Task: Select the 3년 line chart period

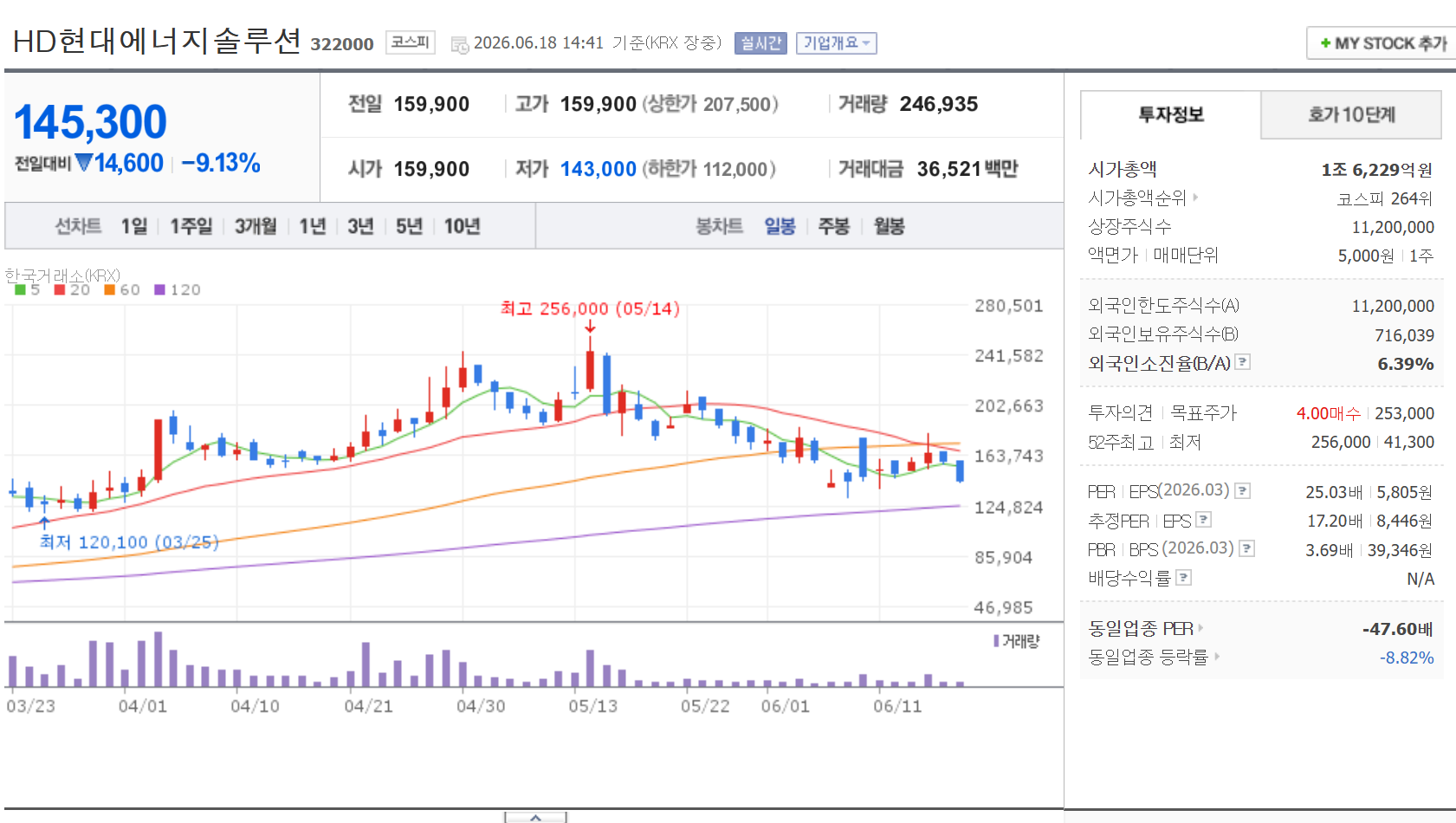Action: click(x=360, y=226)
